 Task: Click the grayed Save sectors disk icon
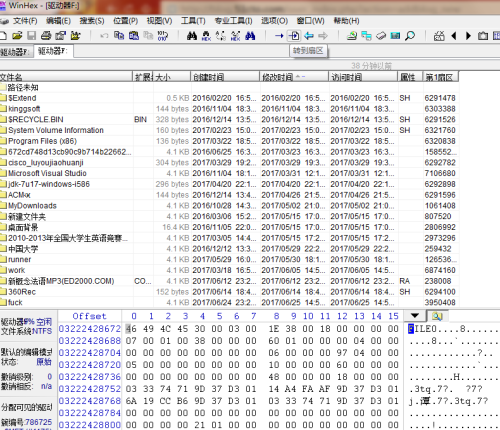31,35
